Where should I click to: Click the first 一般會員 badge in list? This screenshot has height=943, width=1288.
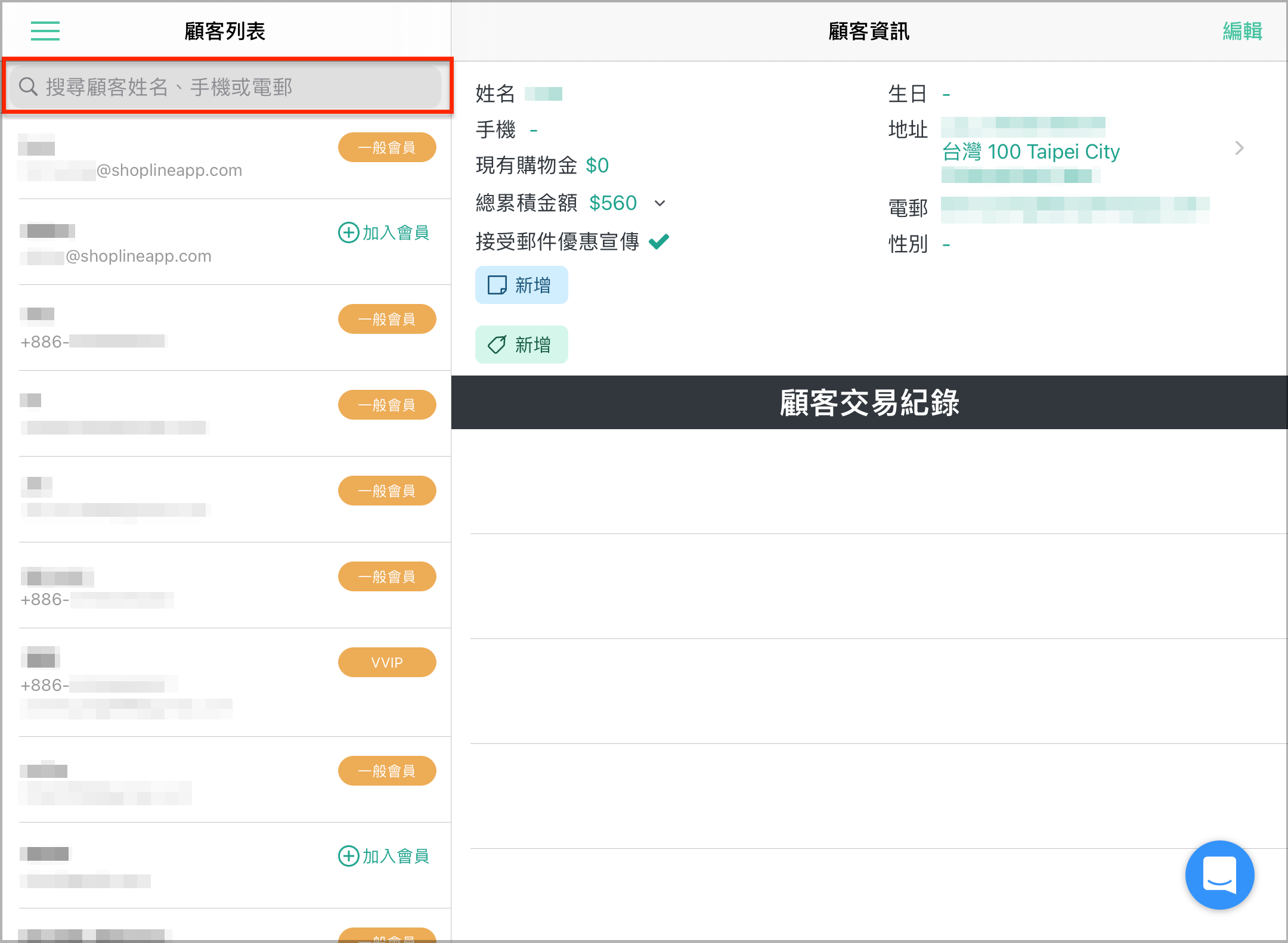387,147
